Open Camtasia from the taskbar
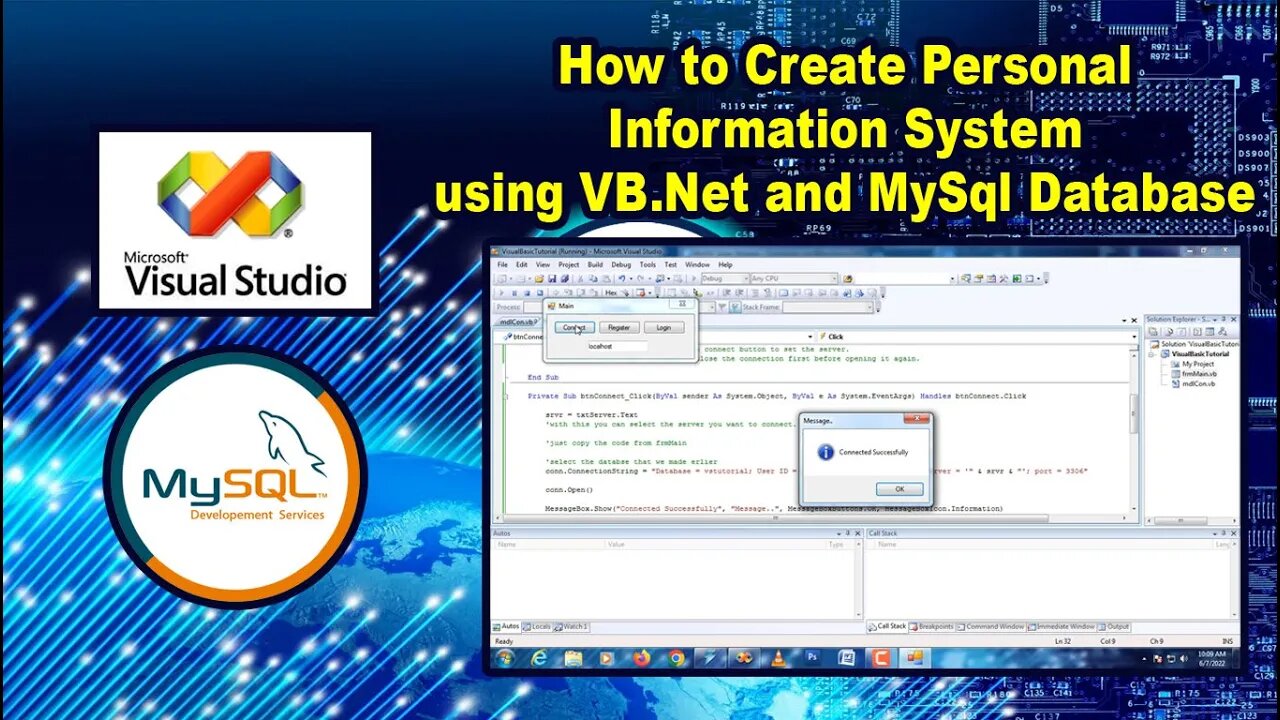 pyautogui.click(x=881, y=658)
